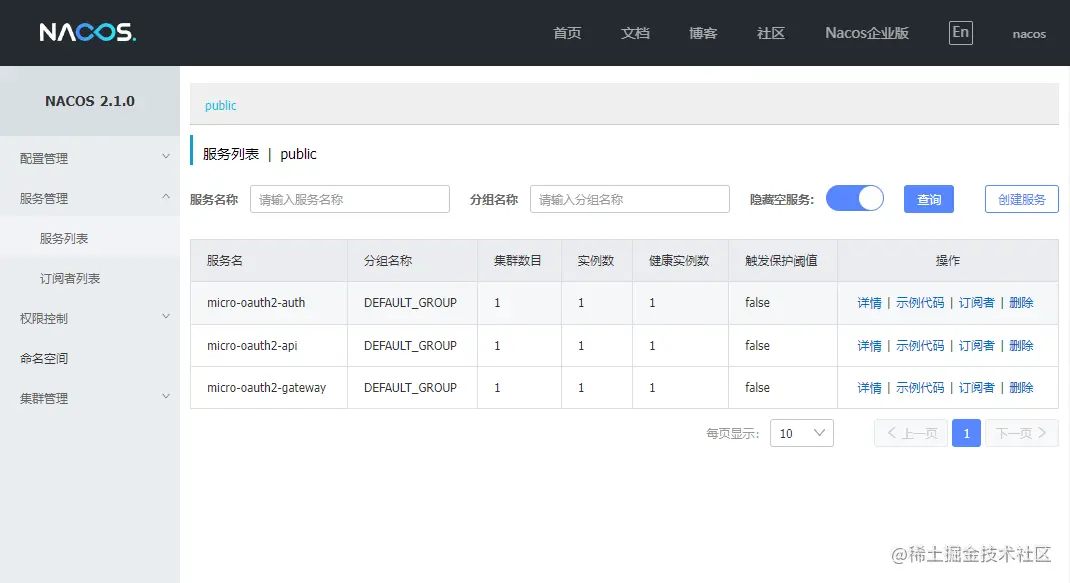Viewport: 1070px width, 583px height.
Task: Open the 每页显示 page size dropdown
Action: click(x=801, y=433)
